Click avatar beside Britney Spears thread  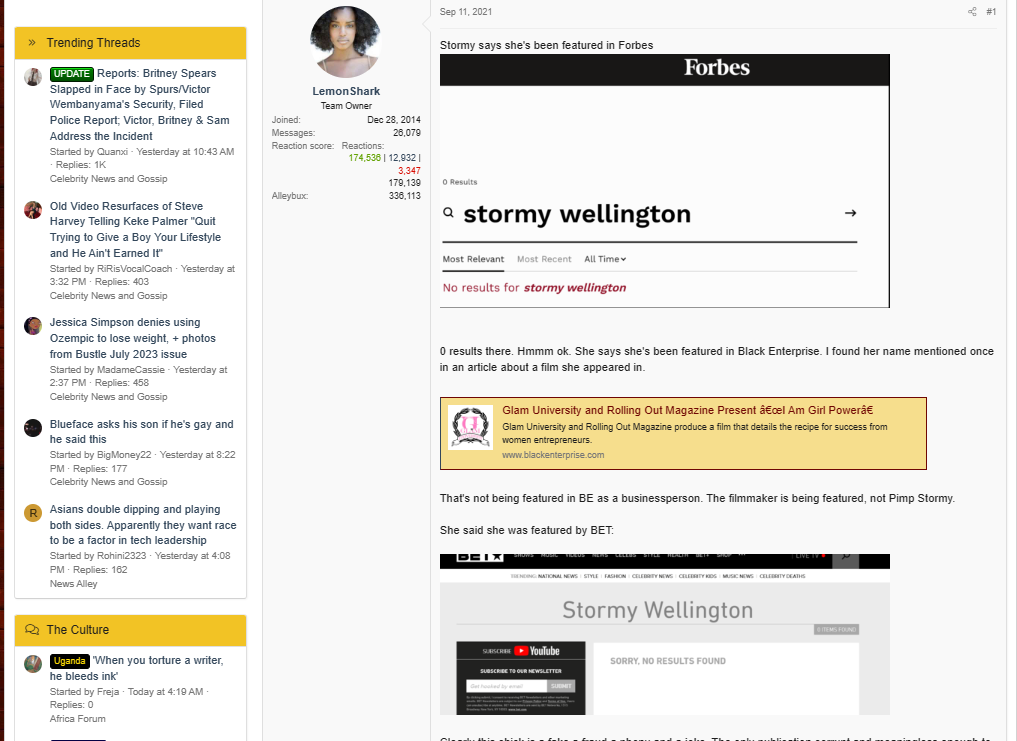click(33, 77)
